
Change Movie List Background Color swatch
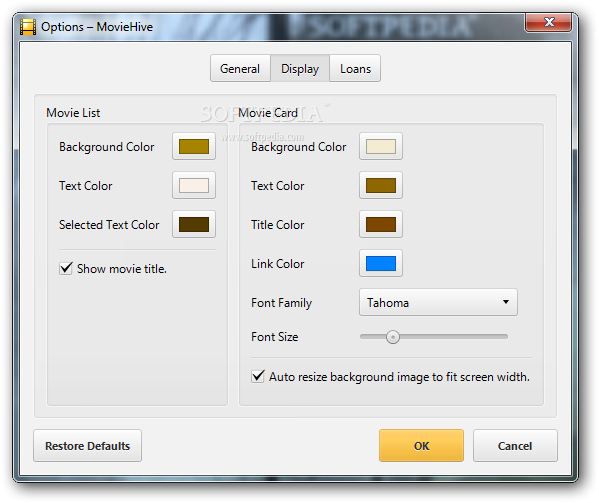pyautogui.click(x=194, y=146)
